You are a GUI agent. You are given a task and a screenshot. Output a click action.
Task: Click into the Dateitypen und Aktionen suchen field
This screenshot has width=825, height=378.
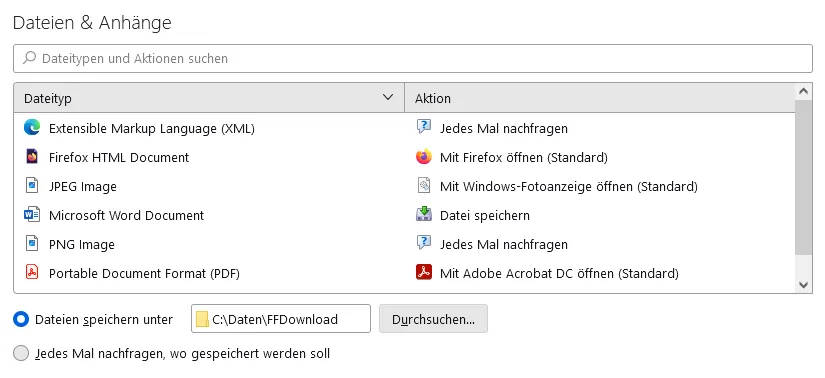412,58
